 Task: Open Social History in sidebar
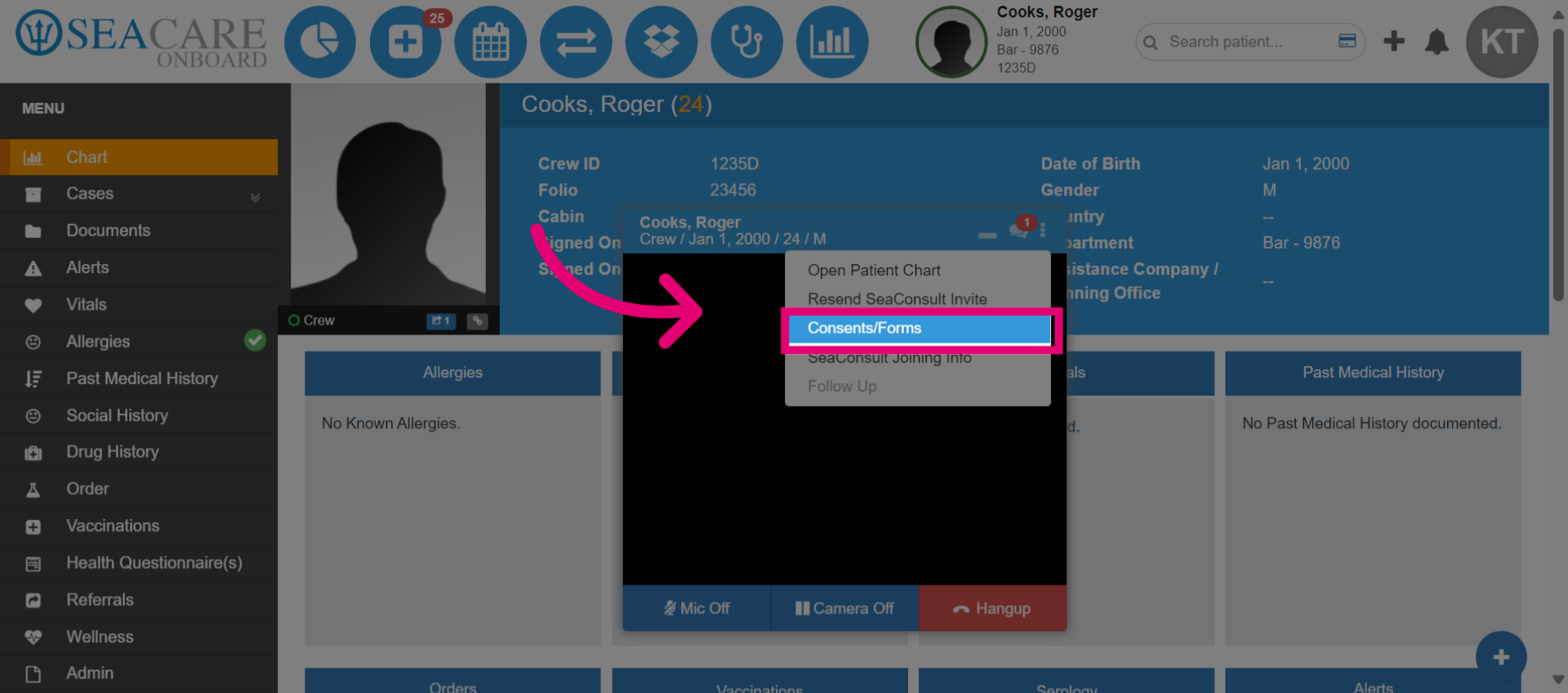click(139, 415)
